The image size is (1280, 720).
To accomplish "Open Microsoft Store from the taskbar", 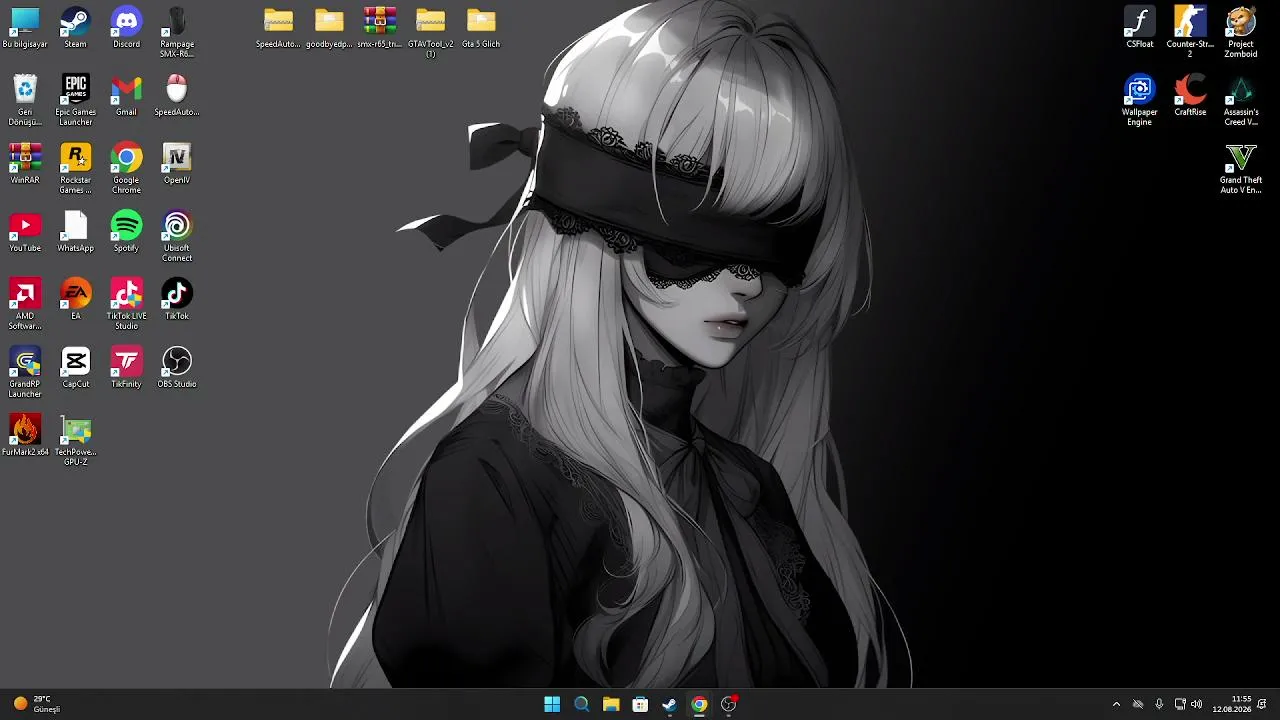I will point(640,704).
